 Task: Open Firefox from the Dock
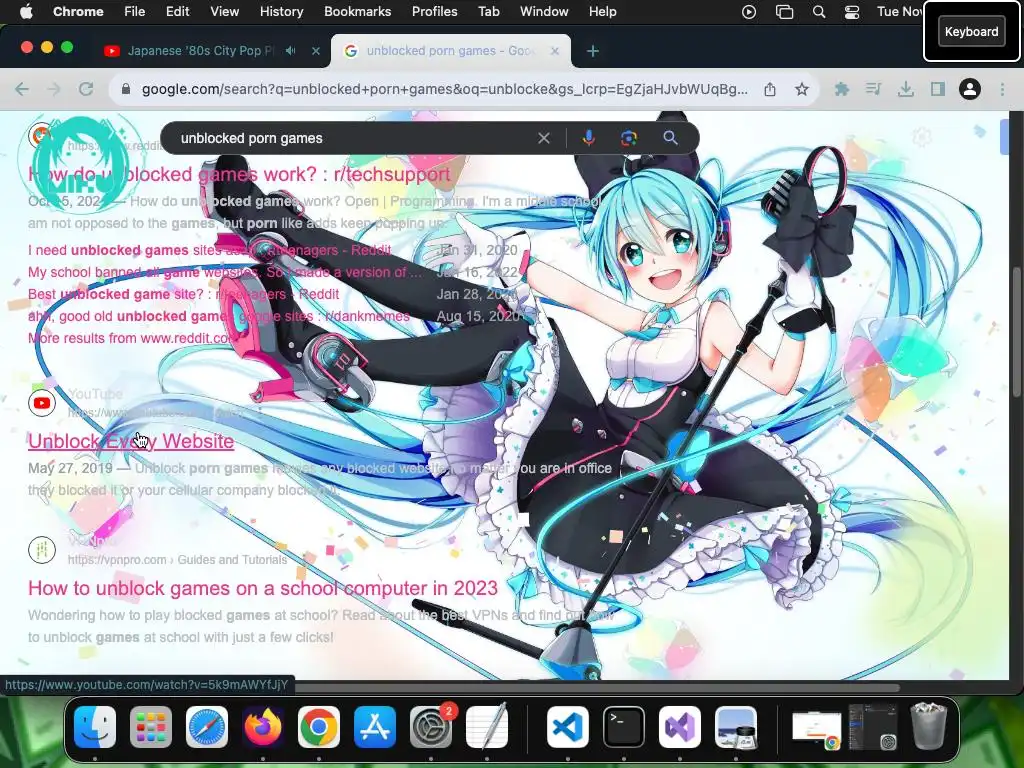click(263, 727)
